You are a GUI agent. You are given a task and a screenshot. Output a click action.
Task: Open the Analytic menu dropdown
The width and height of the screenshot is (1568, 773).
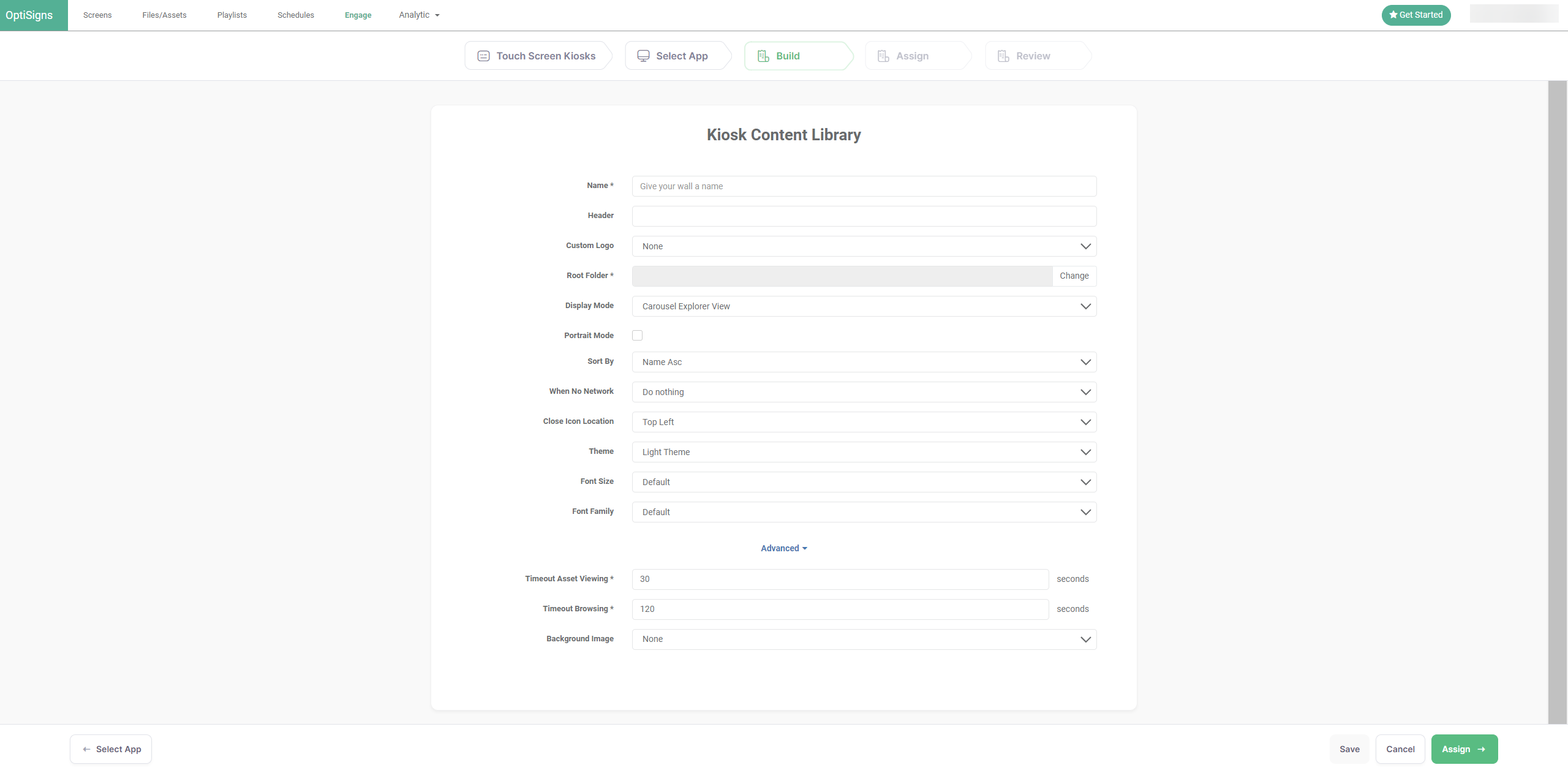point(420,15)
